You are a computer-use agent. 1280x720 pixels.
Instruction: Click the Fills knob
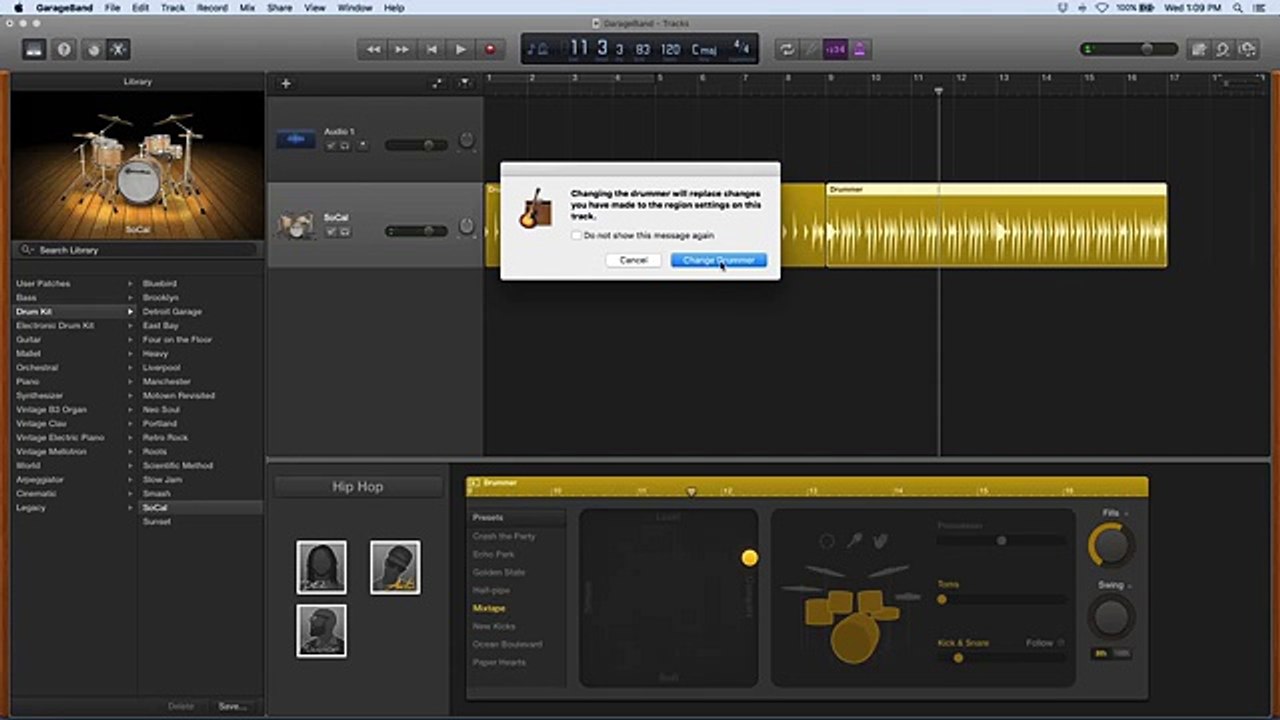1110,544
